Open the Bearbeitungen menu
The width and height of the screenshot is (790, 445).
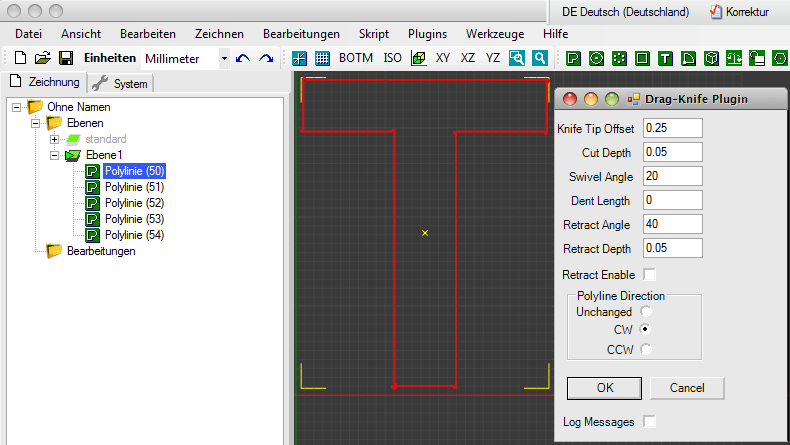(x=301, y=34)
